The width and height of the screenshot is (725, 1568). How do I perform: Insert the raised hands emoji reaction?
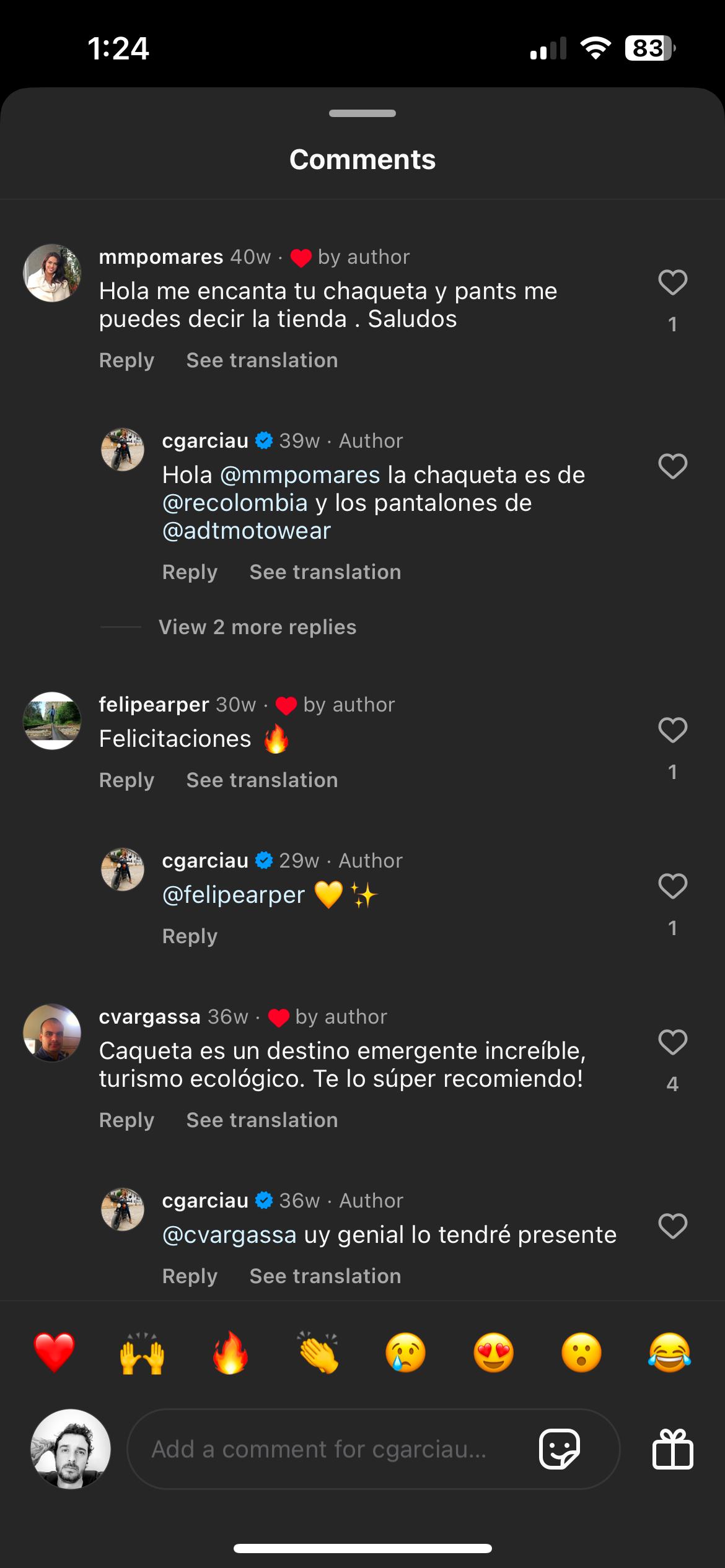pos(142,1353)
